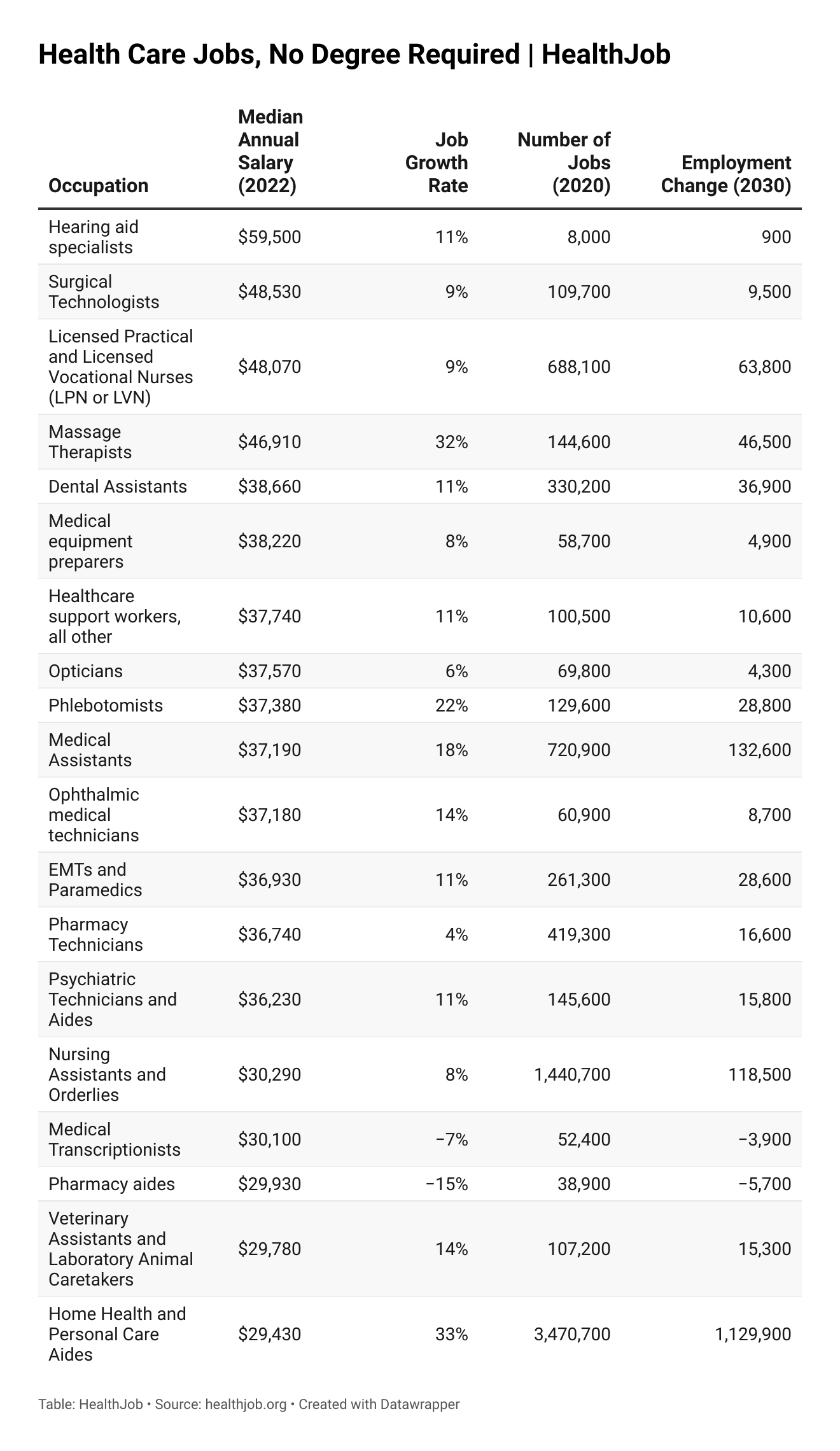Image resolution: width=840 pixels, height=1451 pixels.
Task: Select Pharmacy Technicians' 419,300 jobs value
Action: click(578, 934)
